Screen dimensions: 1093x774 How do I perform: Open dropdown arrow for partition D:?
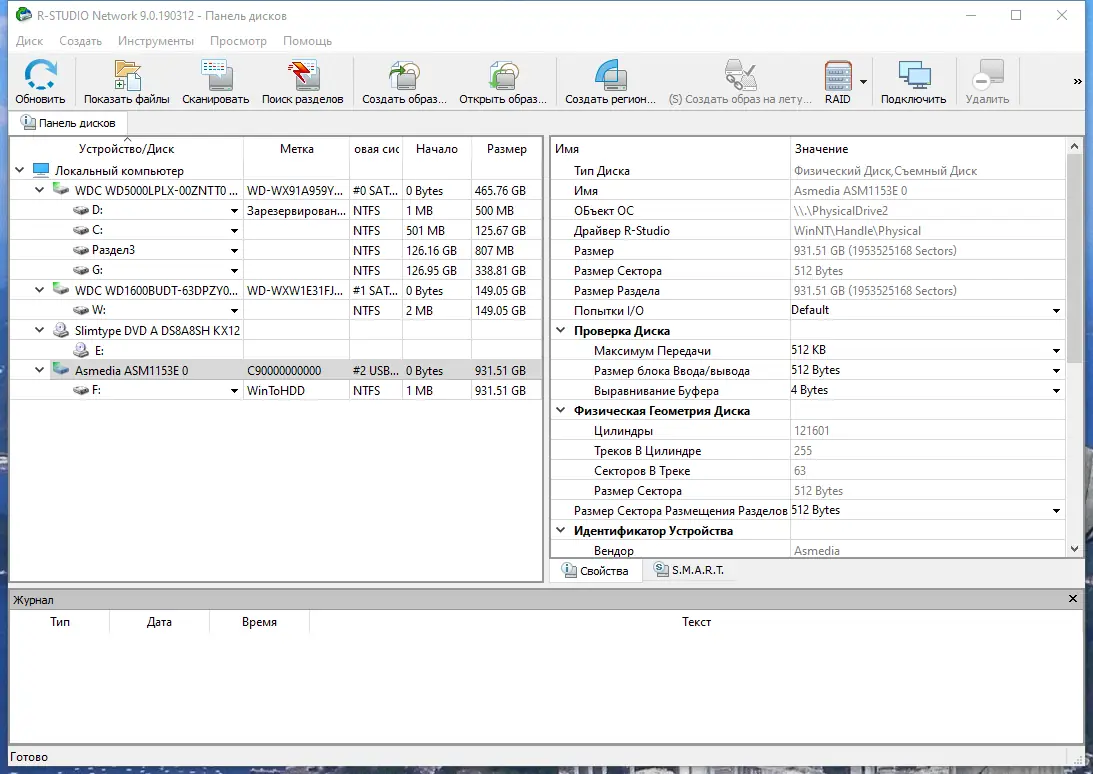pyautogui.click(x=234, y=211)
